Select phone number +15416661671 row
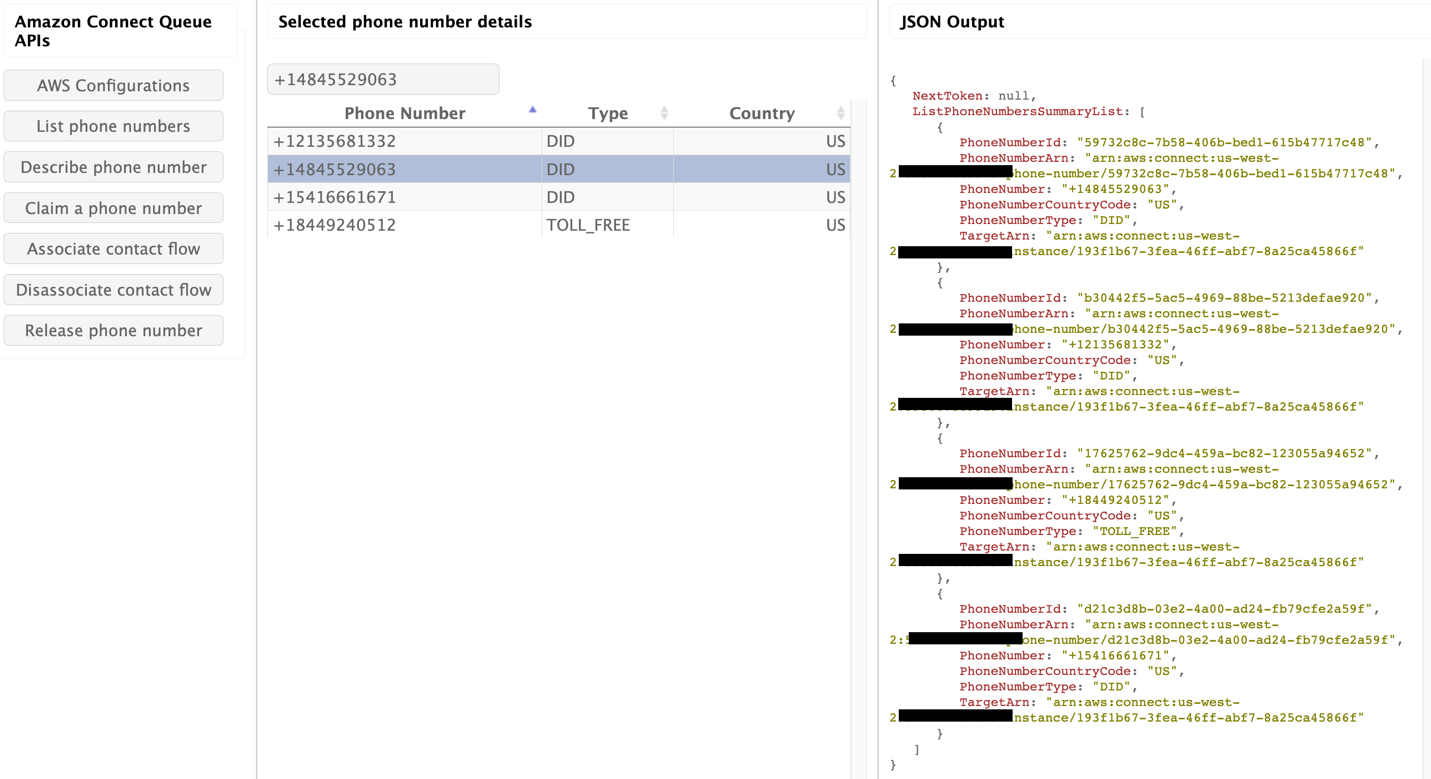The width and height of the screenshot is (1431, 779). point(559,197)
